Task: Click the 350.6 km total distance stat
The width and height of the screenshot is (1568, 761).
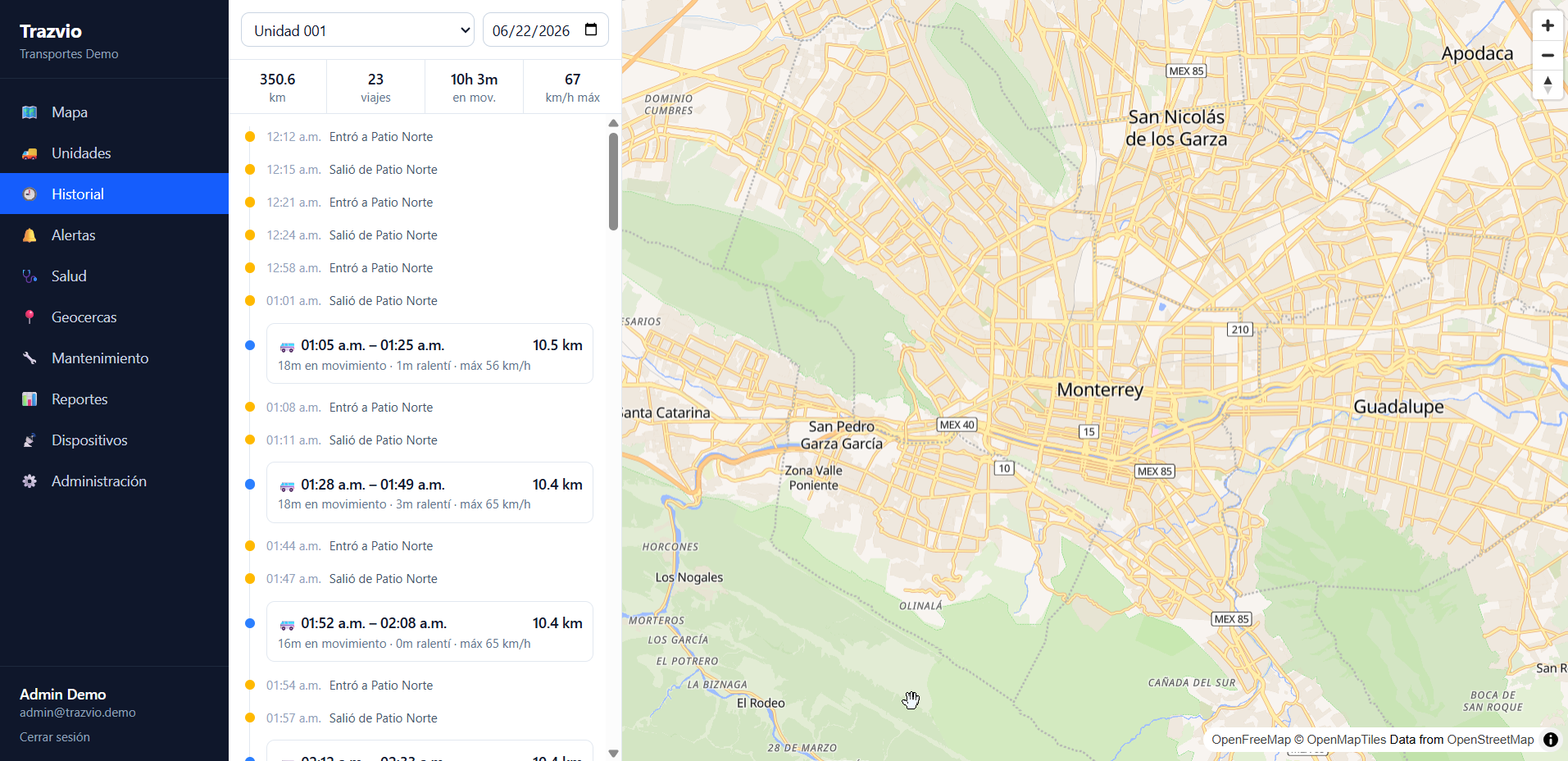Action: pyautogui.click(x=278, y=87)
